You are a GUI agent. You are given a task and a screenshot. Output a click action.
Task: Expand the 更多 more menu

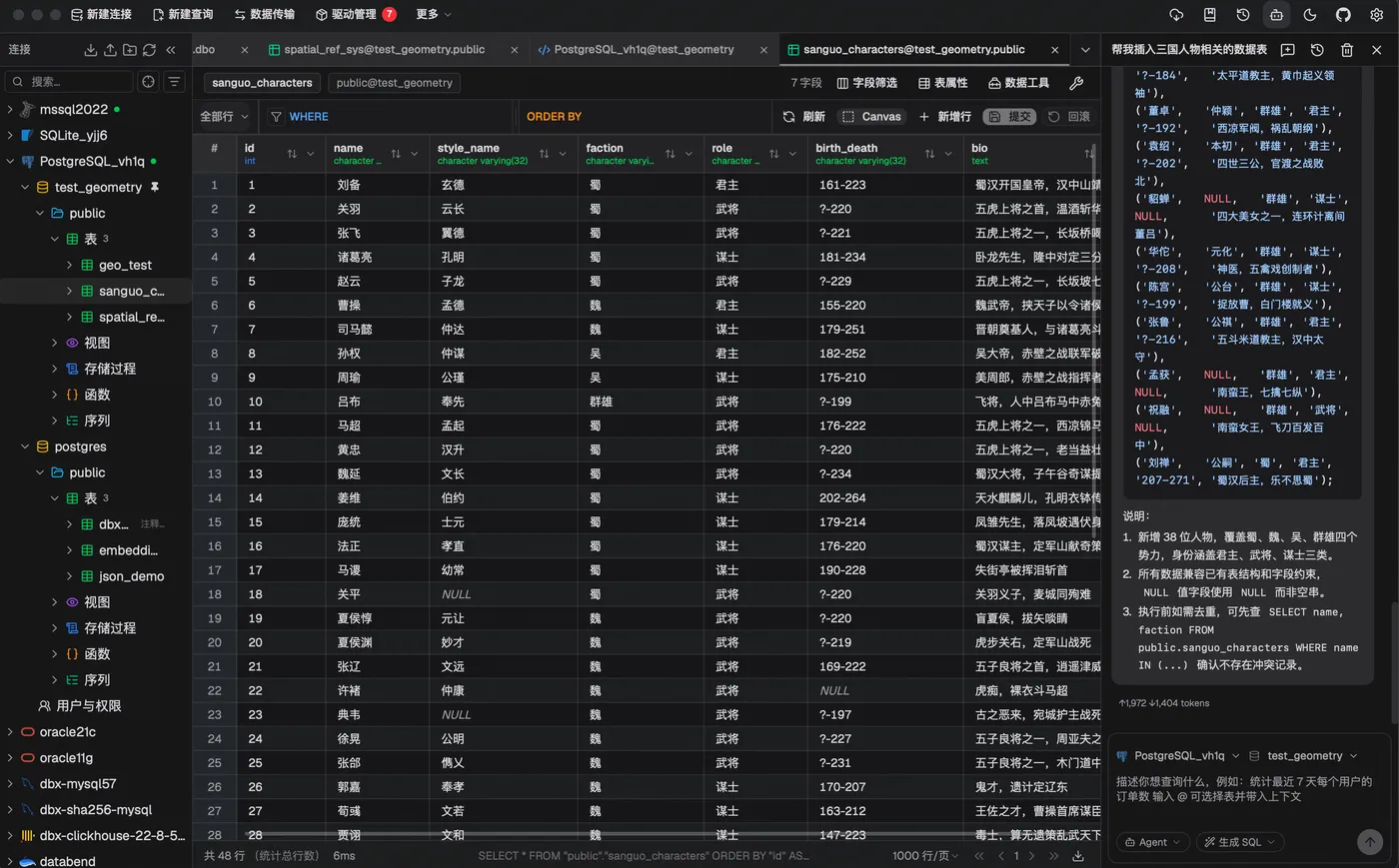point(433,15)
